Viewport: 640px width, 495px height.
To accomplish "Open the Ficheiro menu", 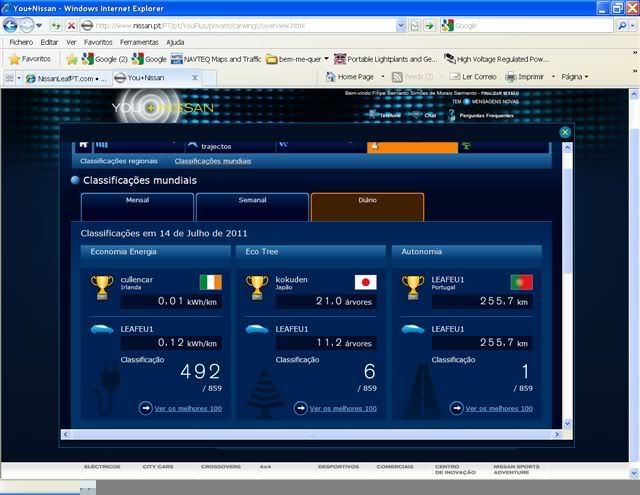I will [x=21, y=42].
